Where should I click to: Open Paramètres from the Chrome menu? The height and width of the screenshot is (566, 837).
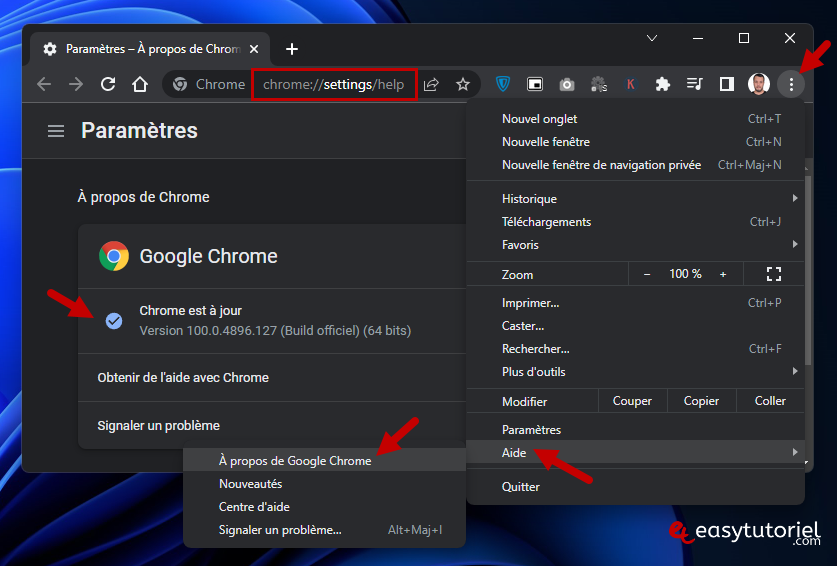635,430
